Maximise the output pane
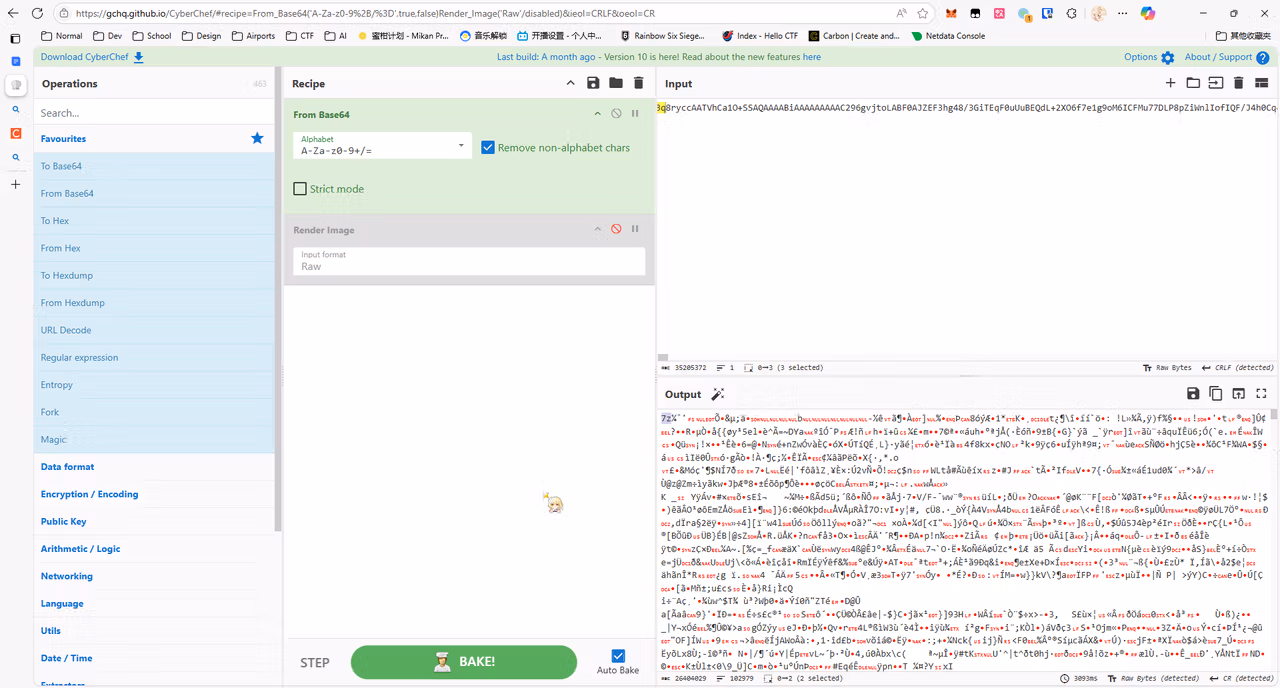Viewport: 1280px width, 688px height. click(x=1261, y=394)
